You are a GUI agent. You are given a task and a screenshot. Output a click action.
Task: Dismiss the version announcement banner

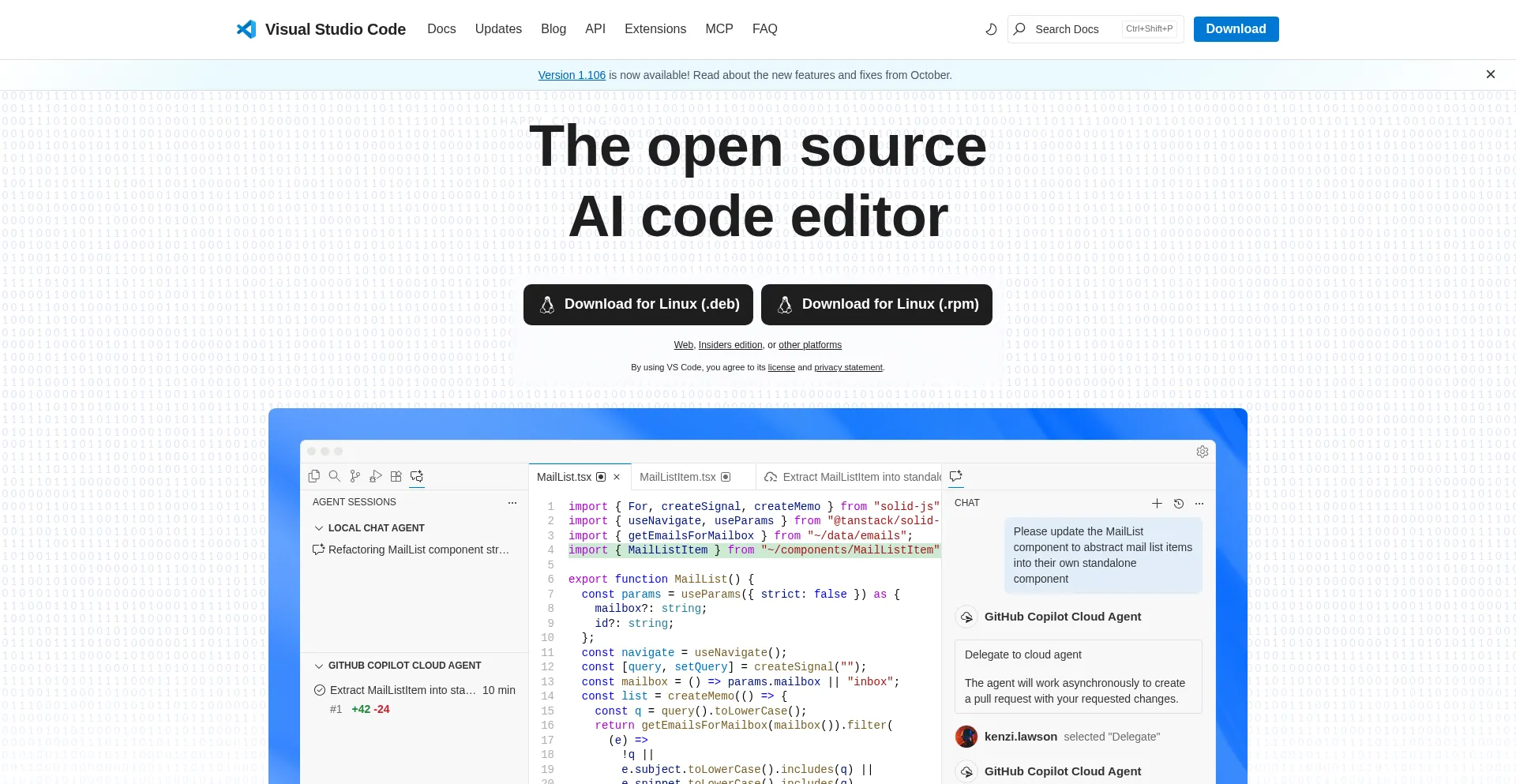pos(1490,74)
